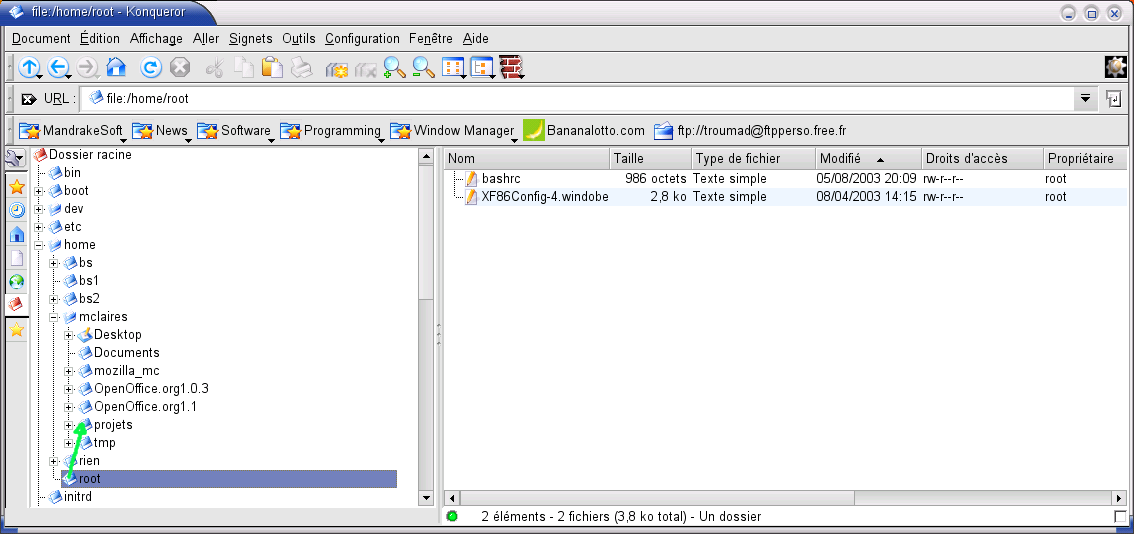Click the zoom in magnifier icon

click(394, 68)
